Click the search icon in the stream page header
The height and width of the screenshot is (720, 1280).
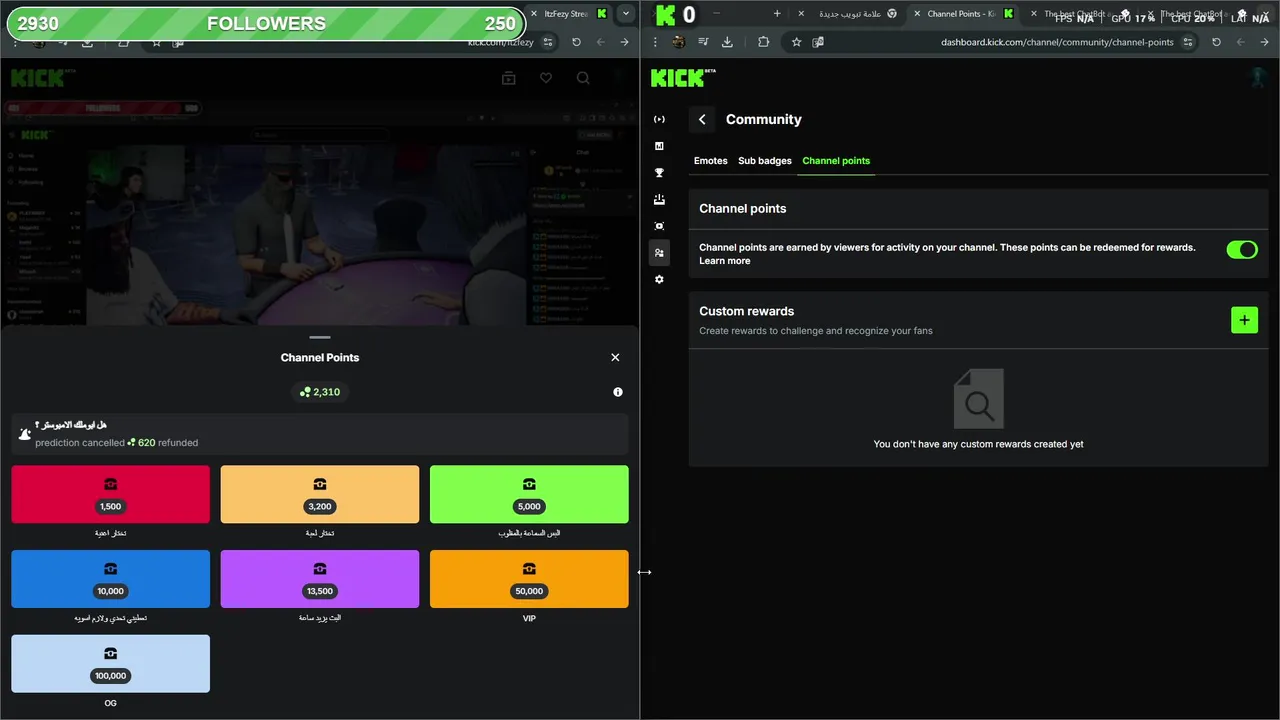click(583, 78)
